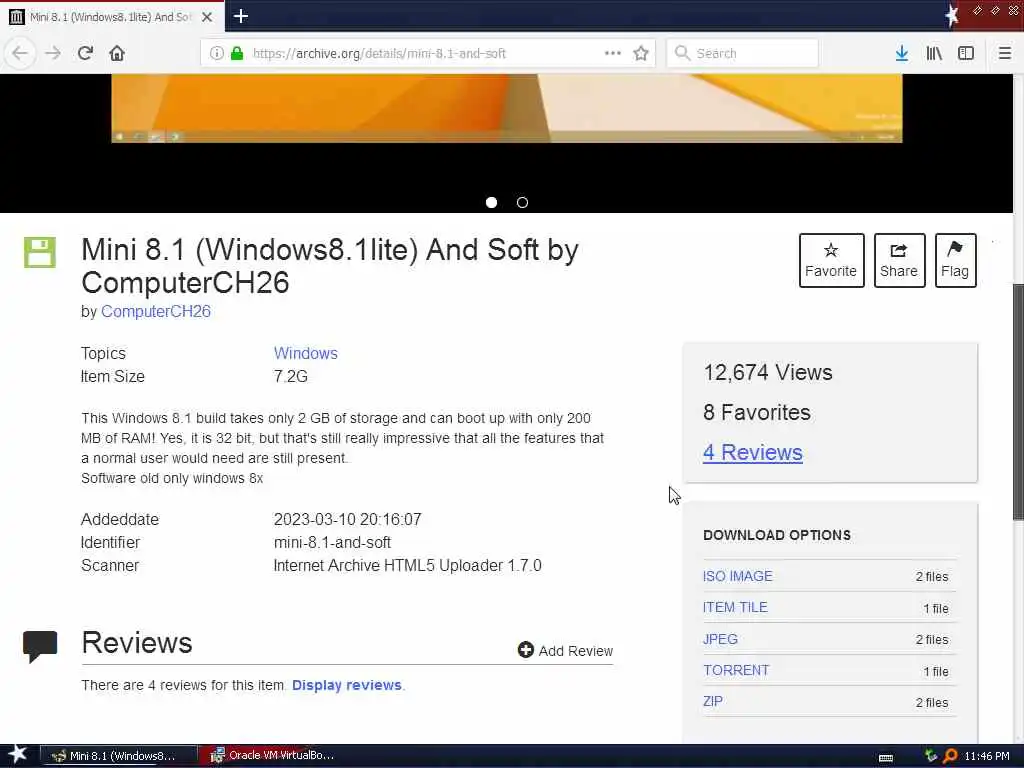This screenshot has height=768, width=1024.
Task: Expand ZIP download option
Action: pyautogui.click(x=712, y=701)
